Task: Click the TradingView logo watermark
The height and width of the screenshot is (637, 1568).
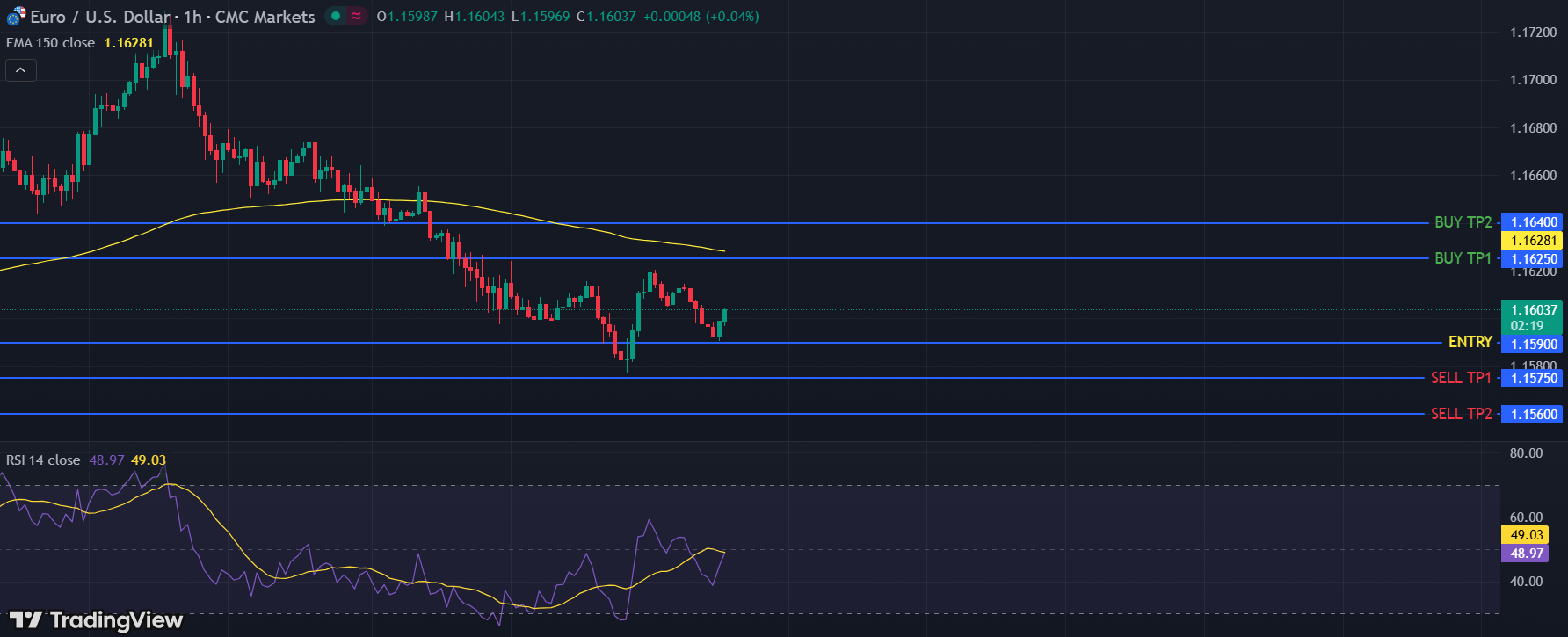Action: click(97, 620)
